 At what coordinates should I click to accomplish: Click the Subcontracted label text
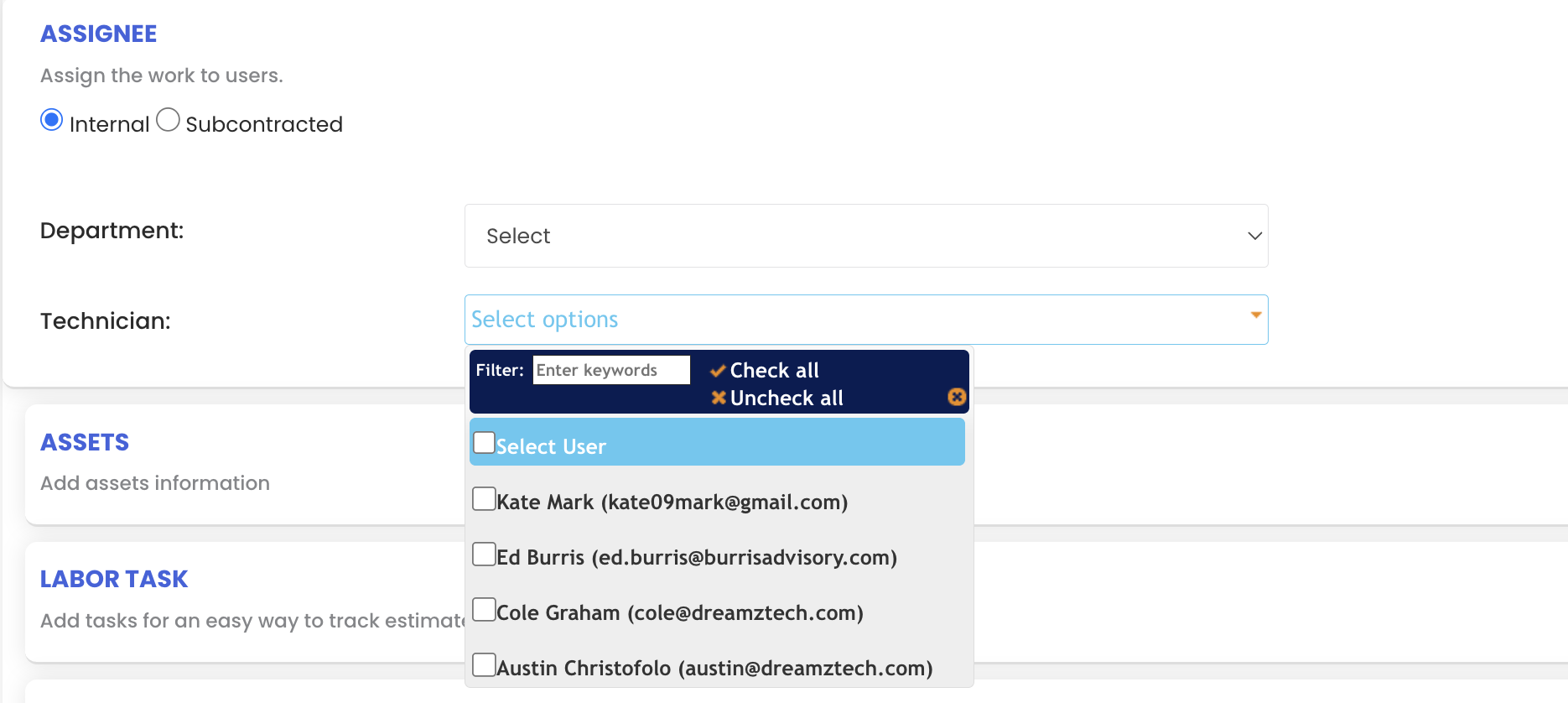(x=264, y=124)
